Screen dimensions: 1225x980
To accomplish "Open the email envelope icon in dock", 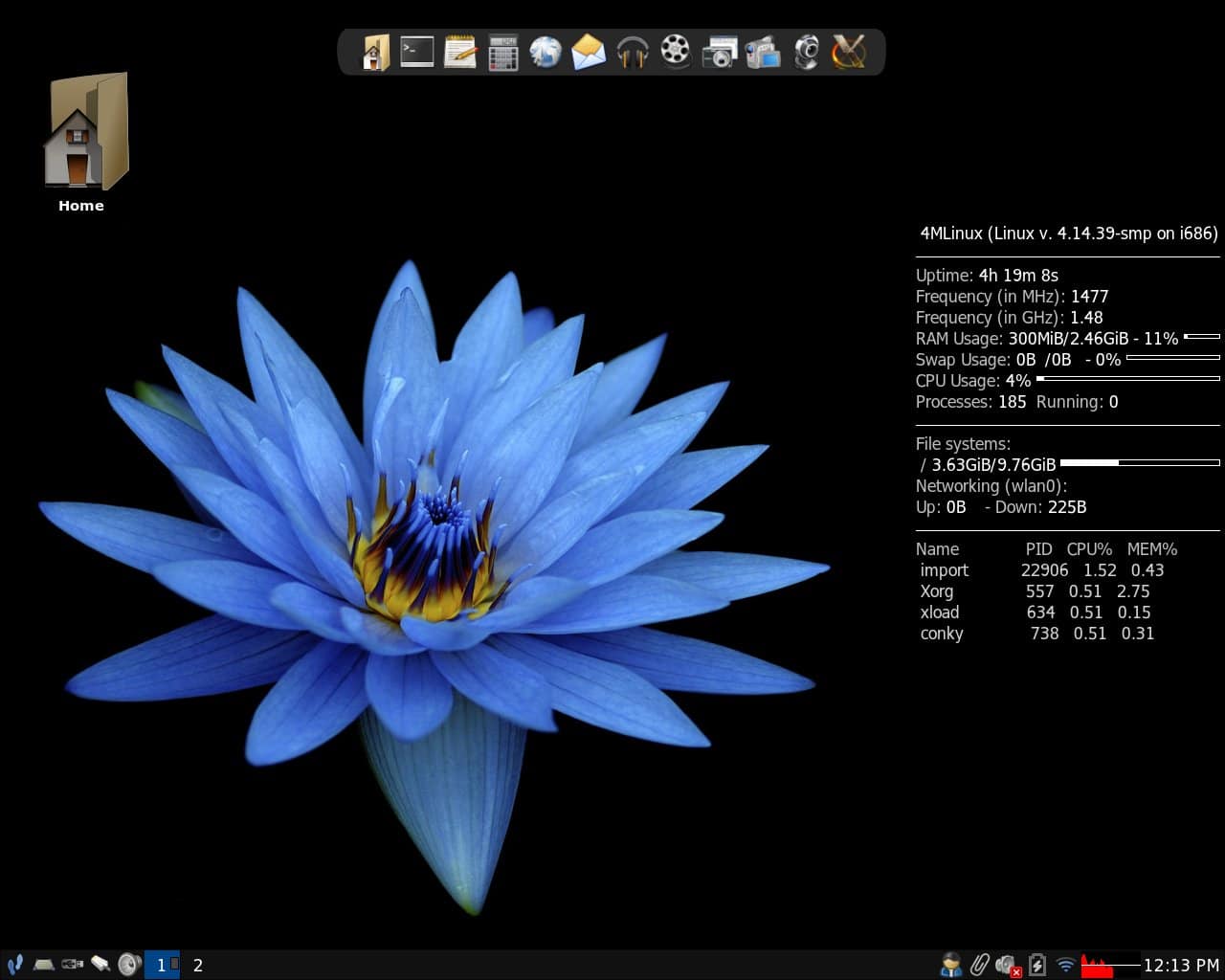I will click(589, 52).
